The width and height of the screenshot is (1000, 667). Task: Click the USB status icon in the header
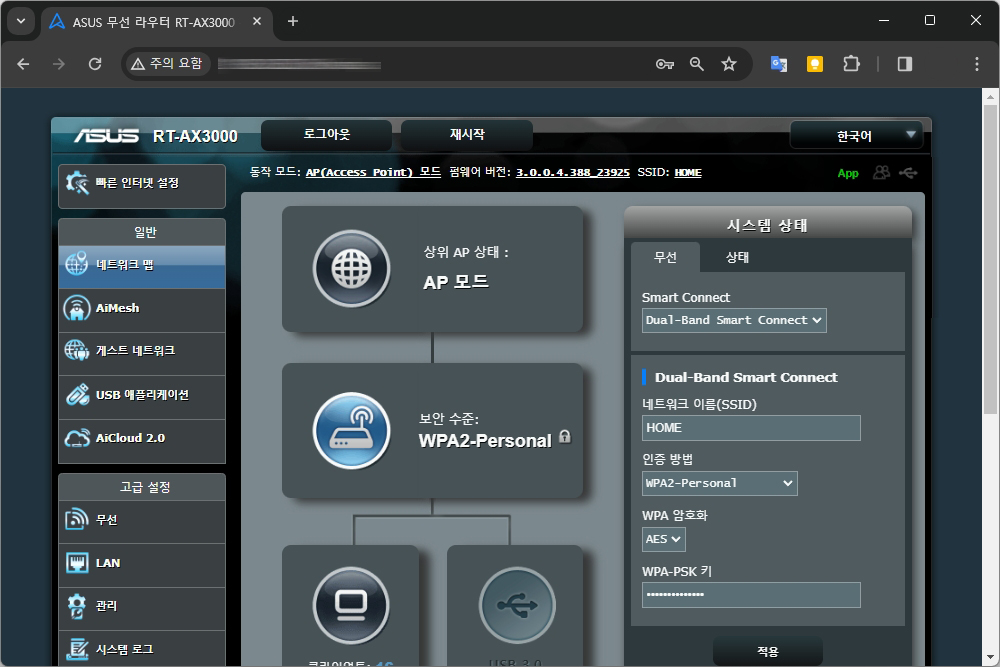[908, 173]
